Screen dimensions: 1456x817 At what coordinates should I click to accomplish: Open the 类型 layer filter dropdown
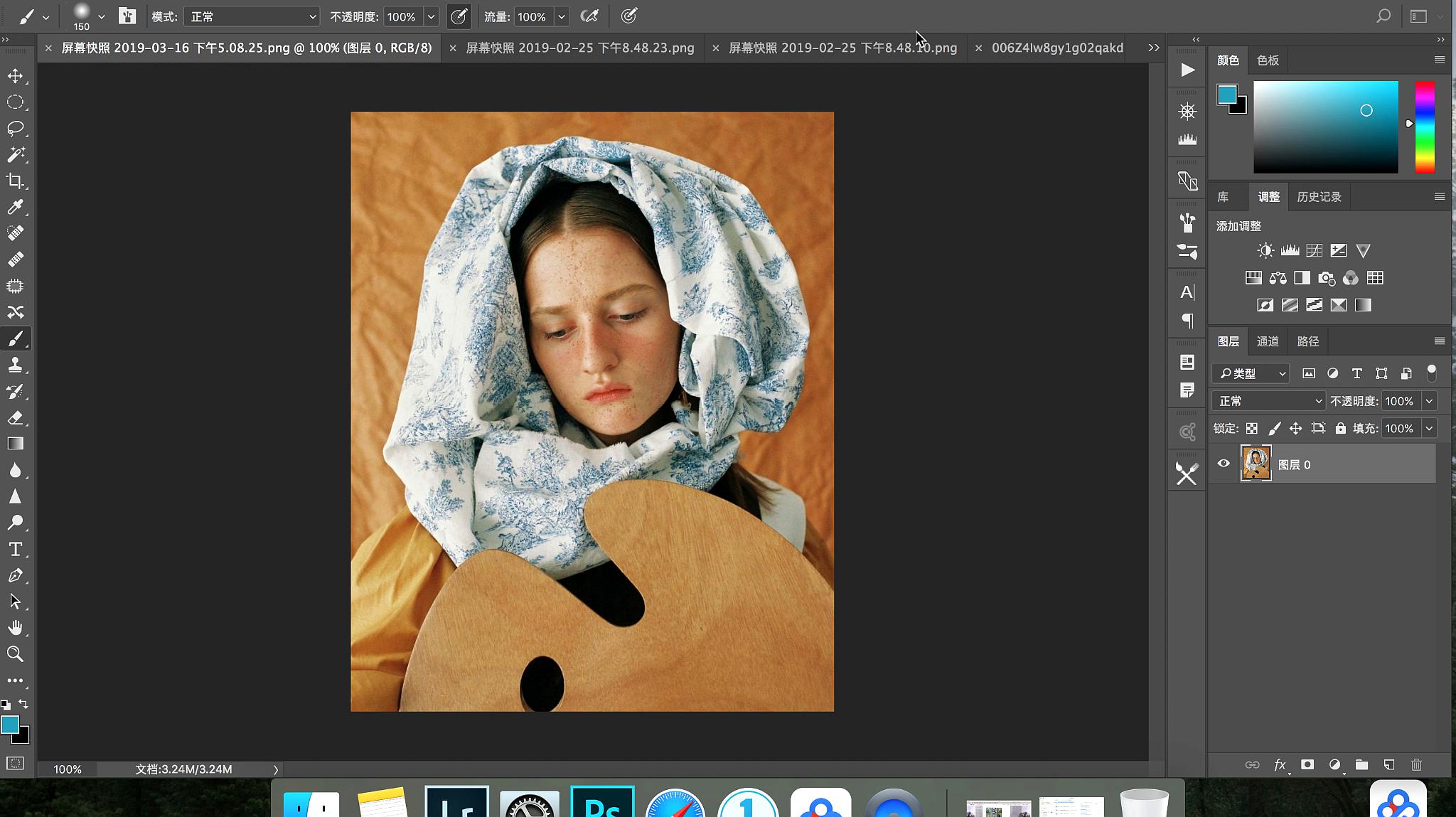[1251, 373]
